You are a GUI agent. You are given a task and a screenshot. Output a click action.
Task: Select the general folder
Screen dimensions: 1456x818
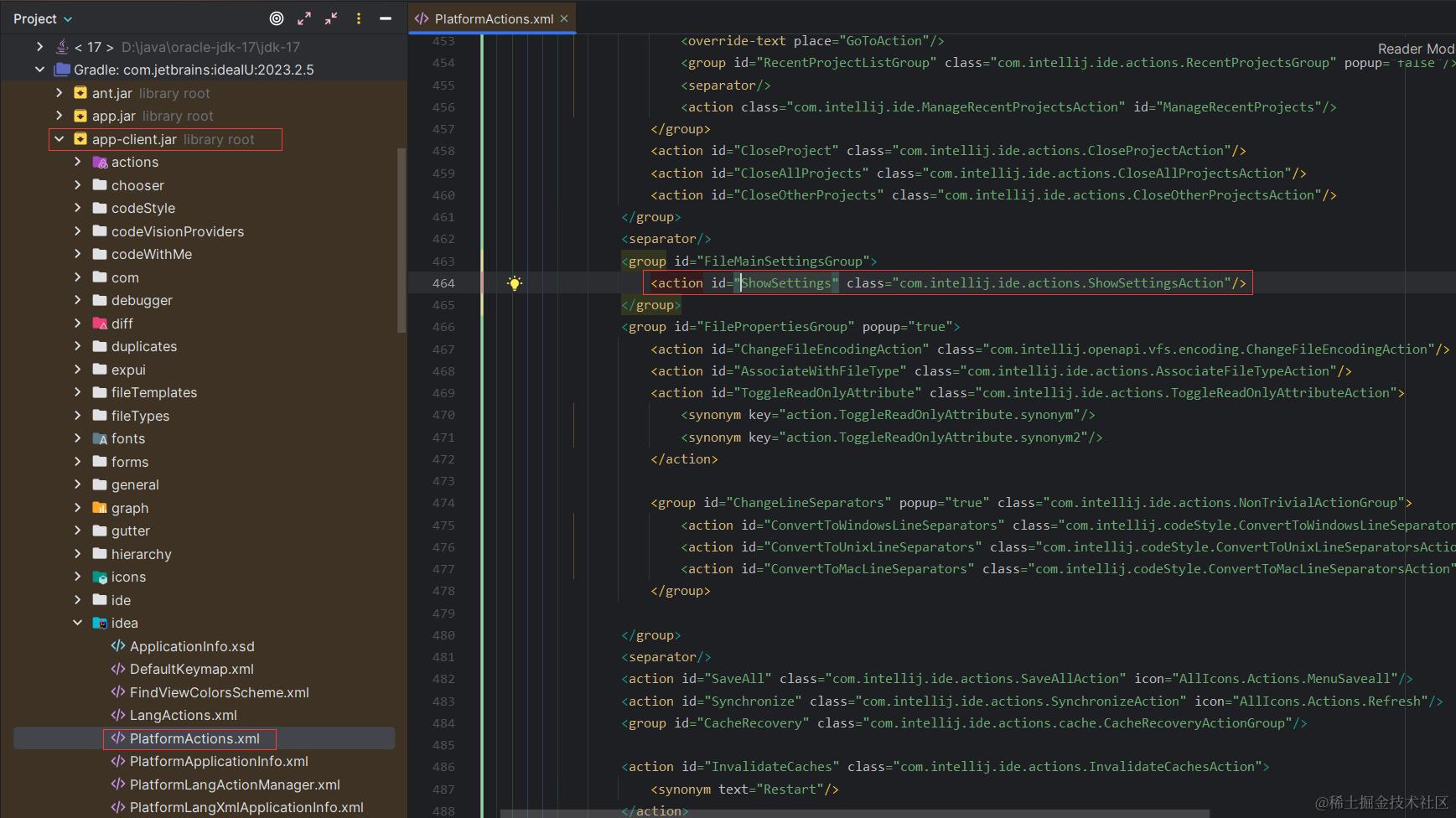(135, 484)
